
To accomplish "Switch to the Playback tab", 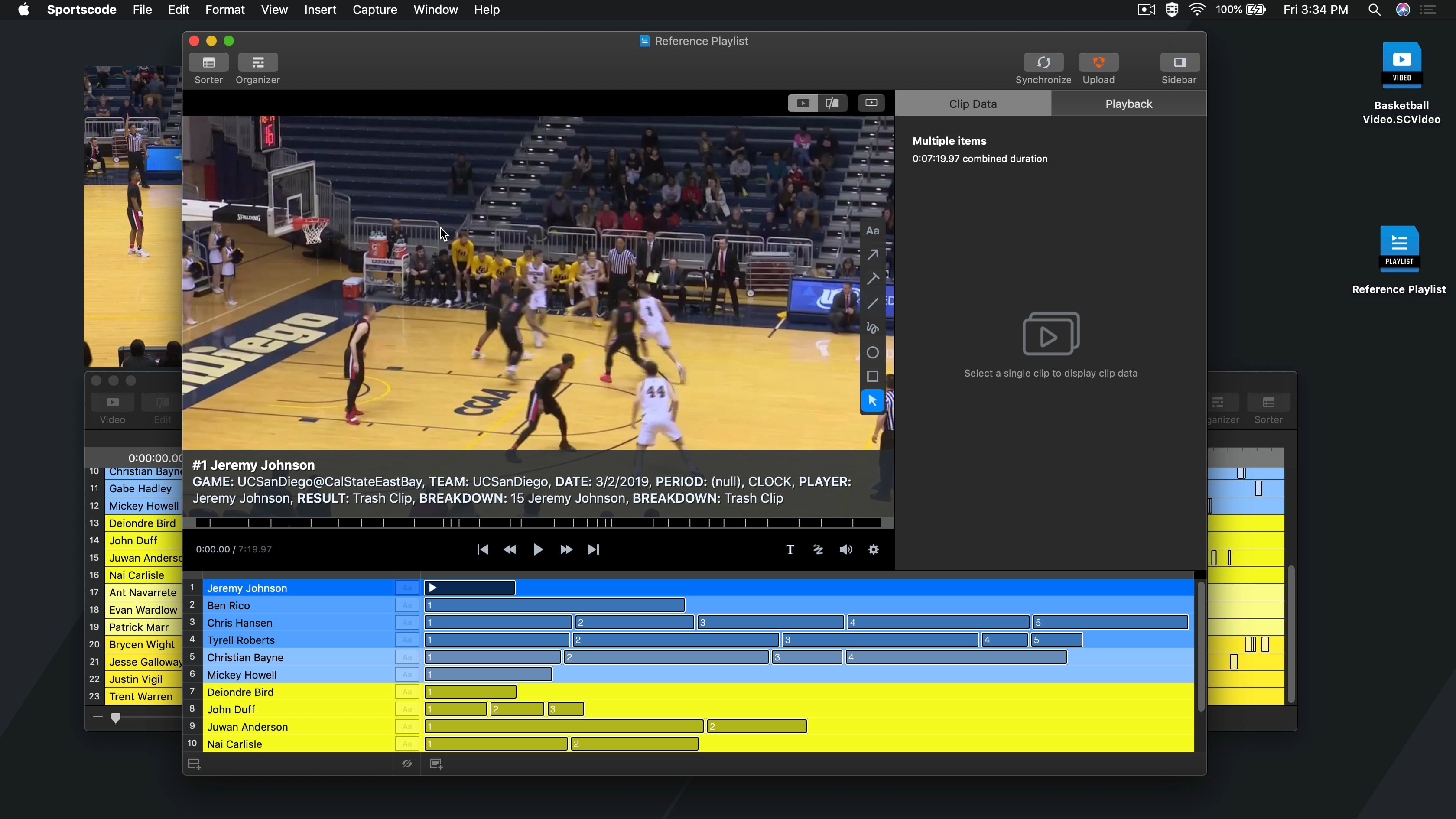I will pos(1128,104).
